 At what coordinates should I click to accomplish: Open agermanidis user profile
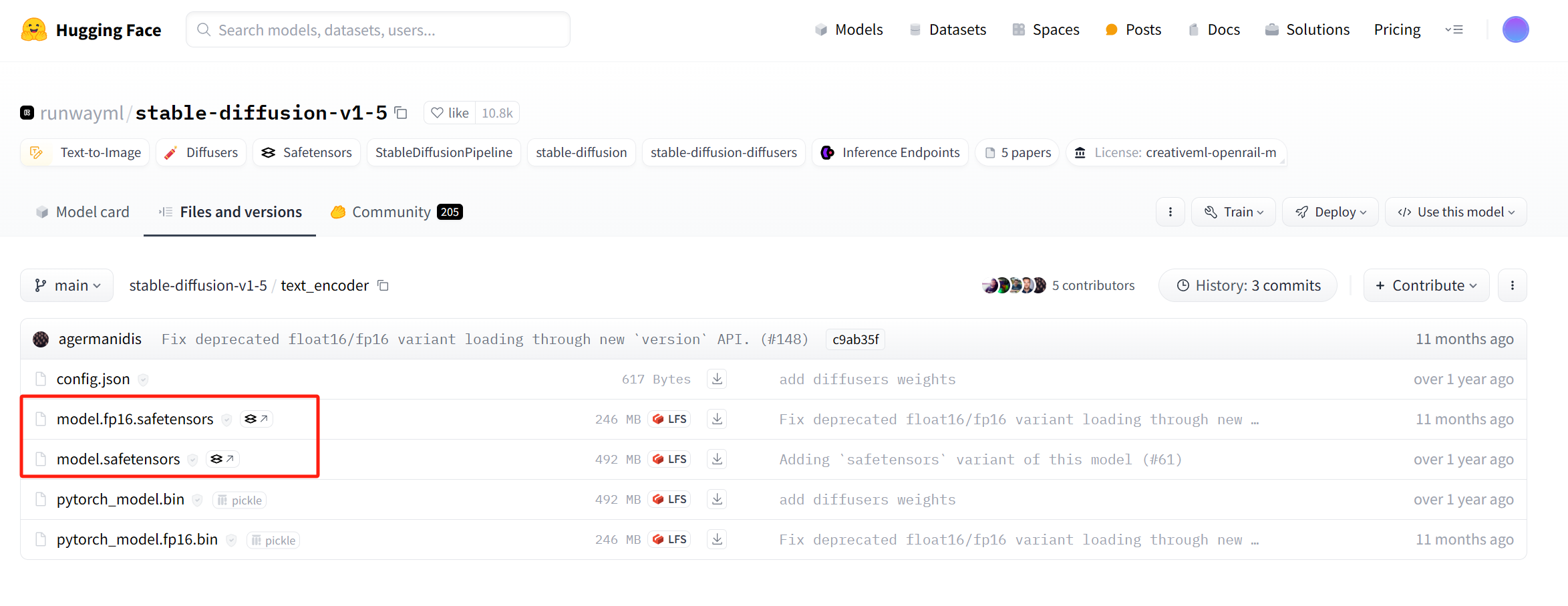tap(100, 339)
